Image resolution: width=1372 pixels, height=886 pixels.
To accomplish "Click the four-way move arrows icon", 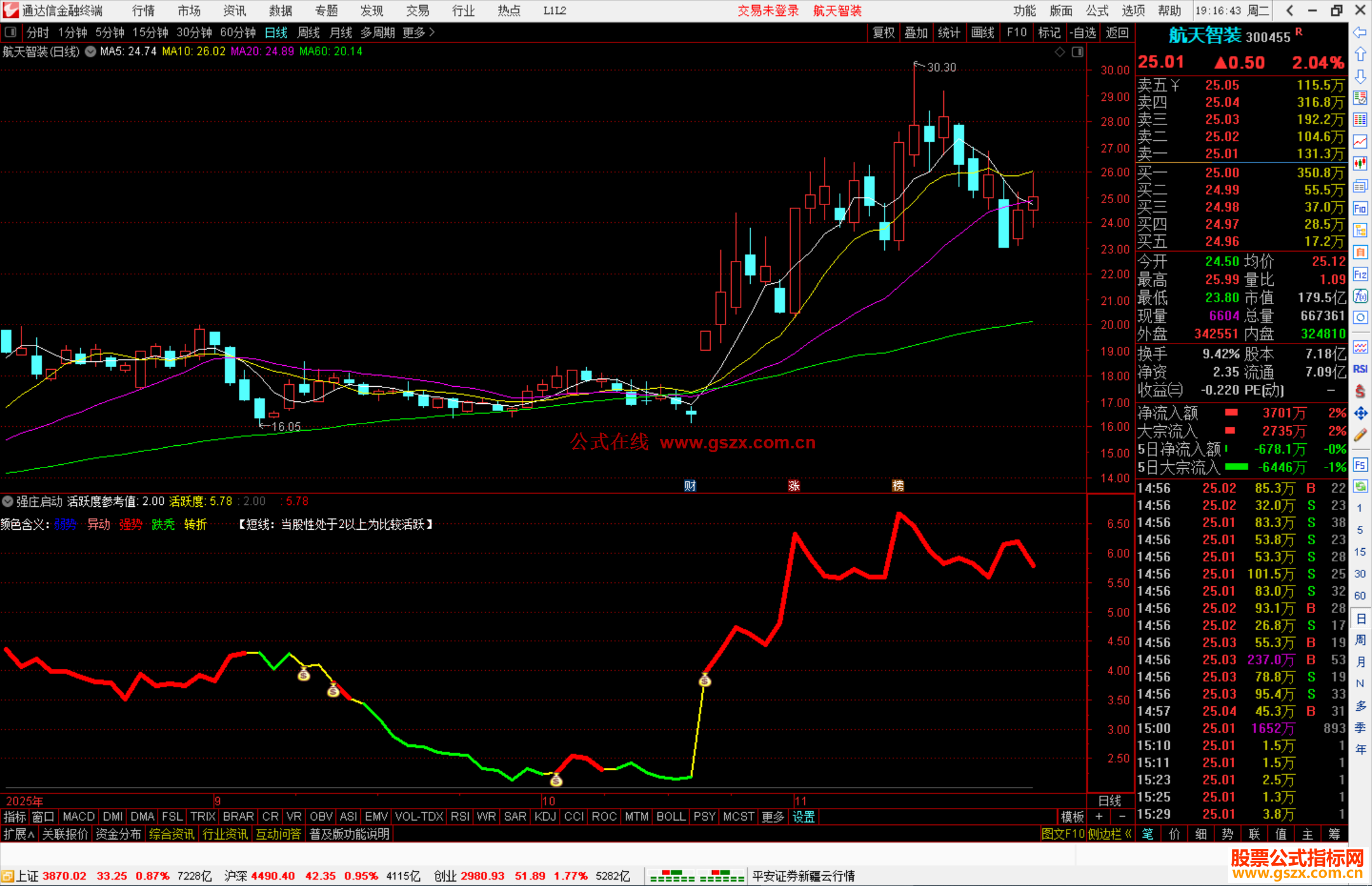I will click(1360, 413).
